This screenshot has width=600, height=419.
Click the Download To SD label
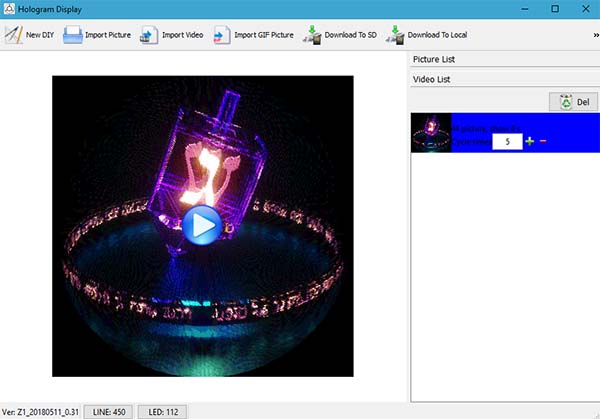351,35
